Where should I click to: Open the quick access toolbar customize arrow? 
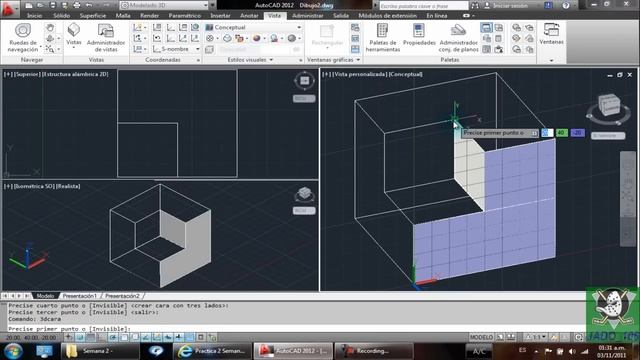(x=212, y=5)
